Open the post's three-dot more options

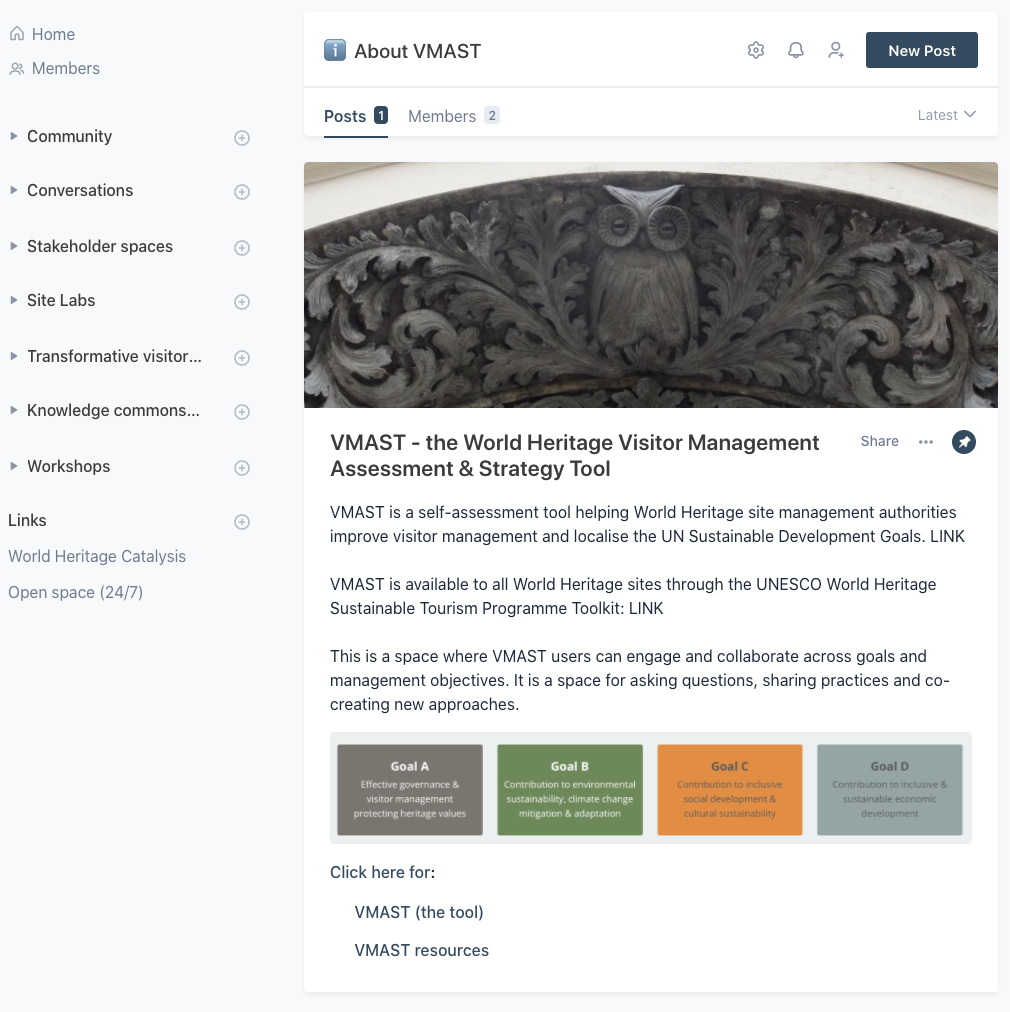[x=926, y=442]
